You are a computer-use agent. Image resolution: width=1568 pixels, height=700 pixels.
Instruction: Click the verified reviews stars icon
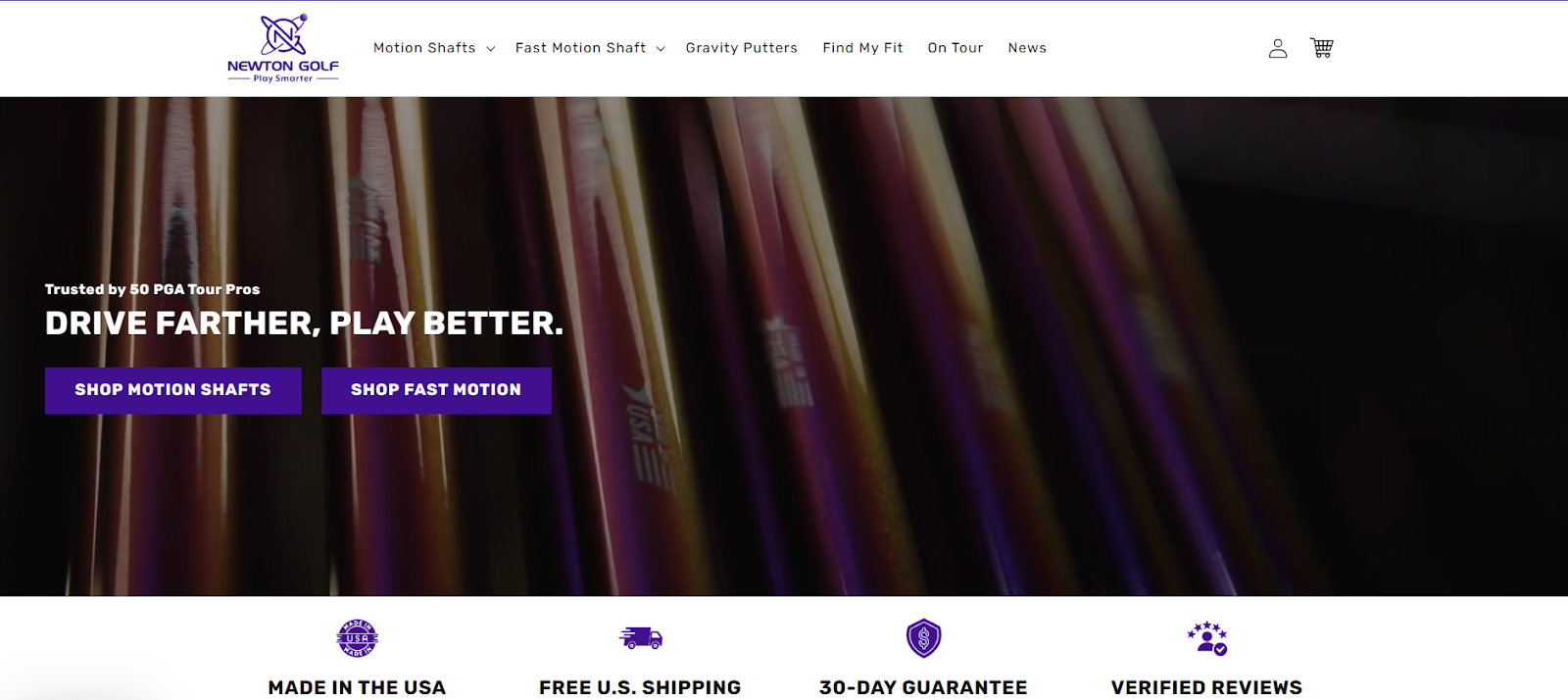(1207, 638)
